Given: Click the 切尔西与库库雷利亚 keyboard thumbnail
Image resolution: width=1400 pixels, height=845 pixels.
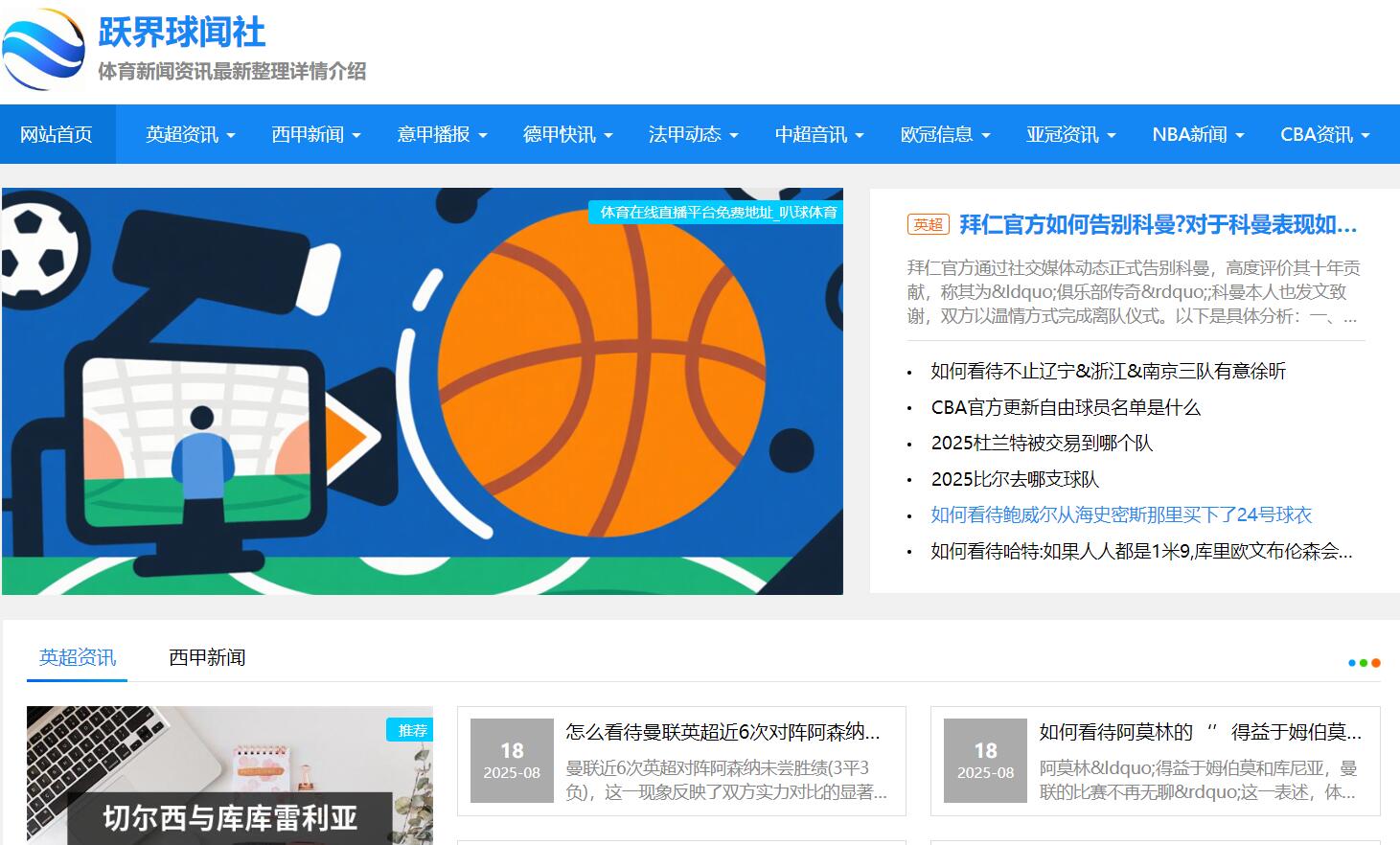Looking at the screenshot, I should coord(229,776).
